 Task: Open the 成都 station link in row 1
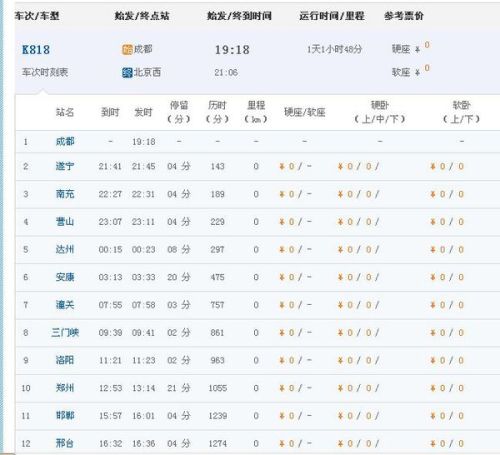coord(65,142)
